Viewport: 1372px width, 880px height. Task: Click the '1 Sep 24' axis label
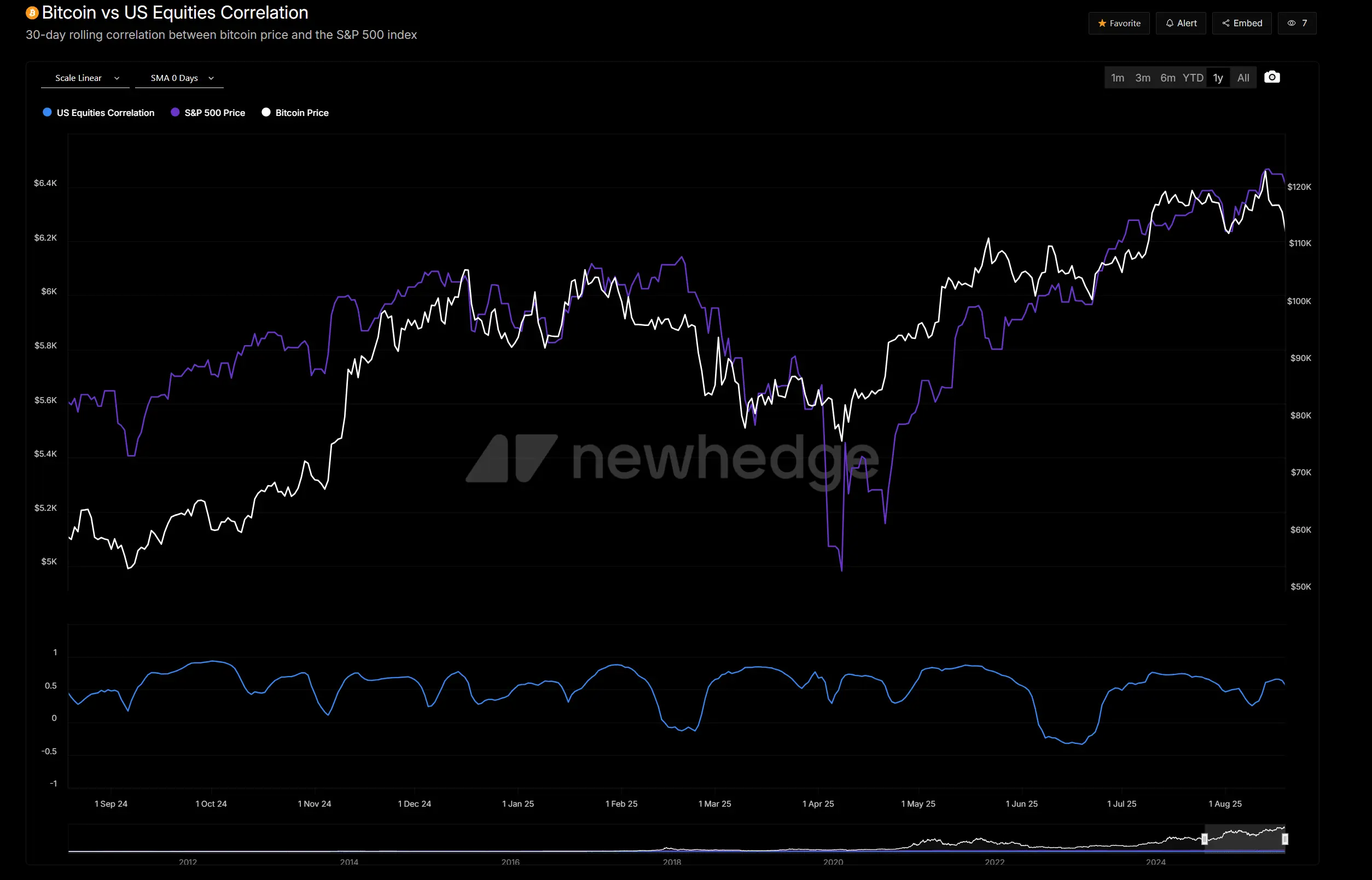[111, 804]
